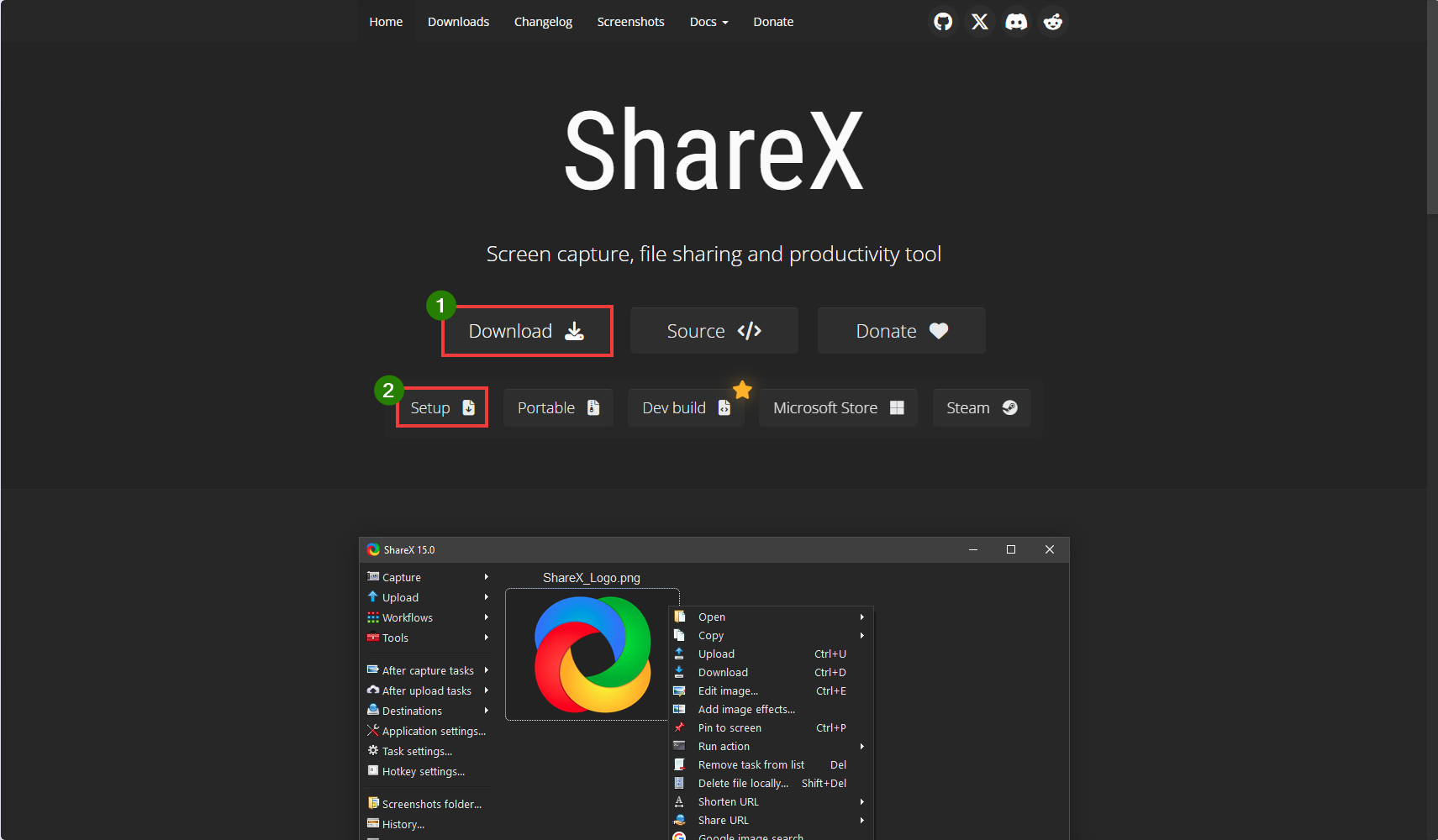Open the Source code button

(x=714, y=331)
